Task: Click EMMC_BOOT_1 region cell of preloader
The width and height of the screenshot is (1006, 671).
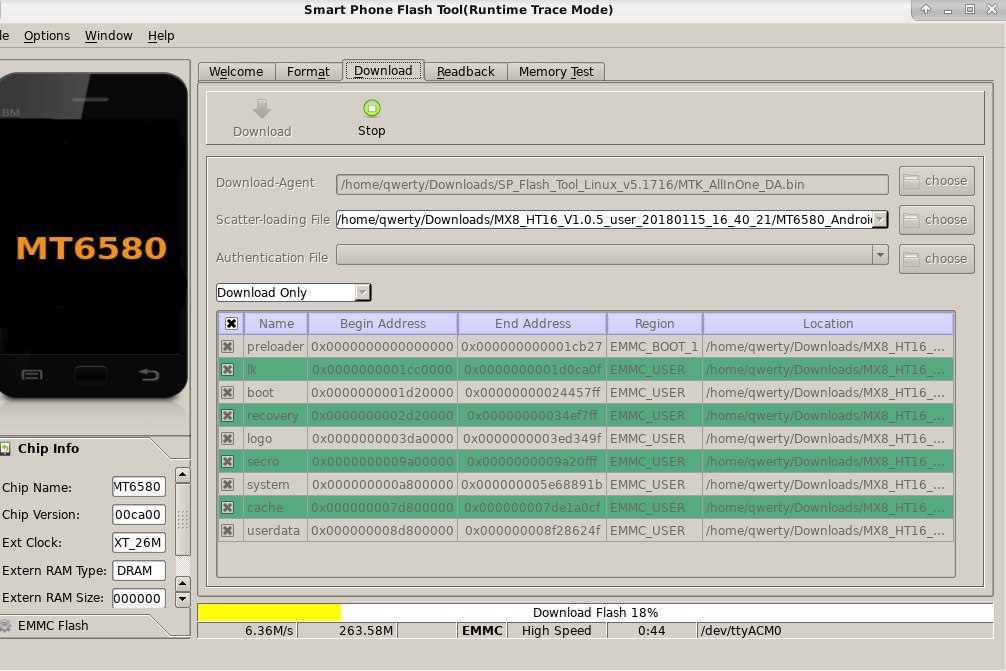Action: [654, 346]
